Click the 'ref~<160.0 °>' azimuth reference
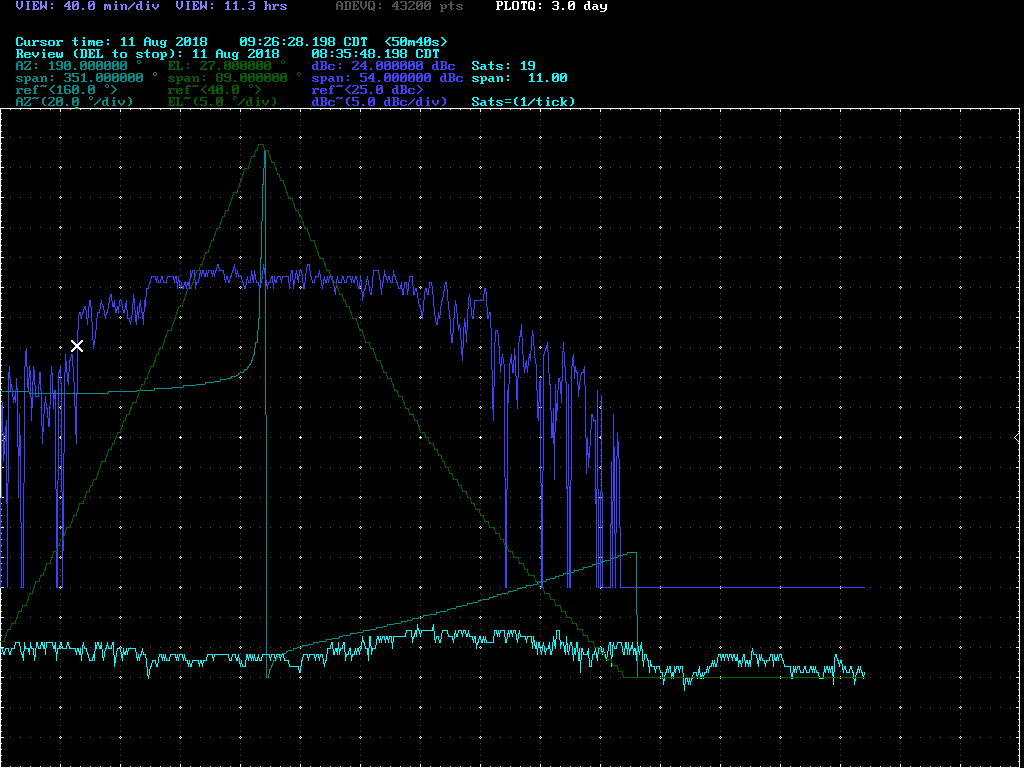The height and width of the screenshot is (768, 1024). tap(67, 89)
